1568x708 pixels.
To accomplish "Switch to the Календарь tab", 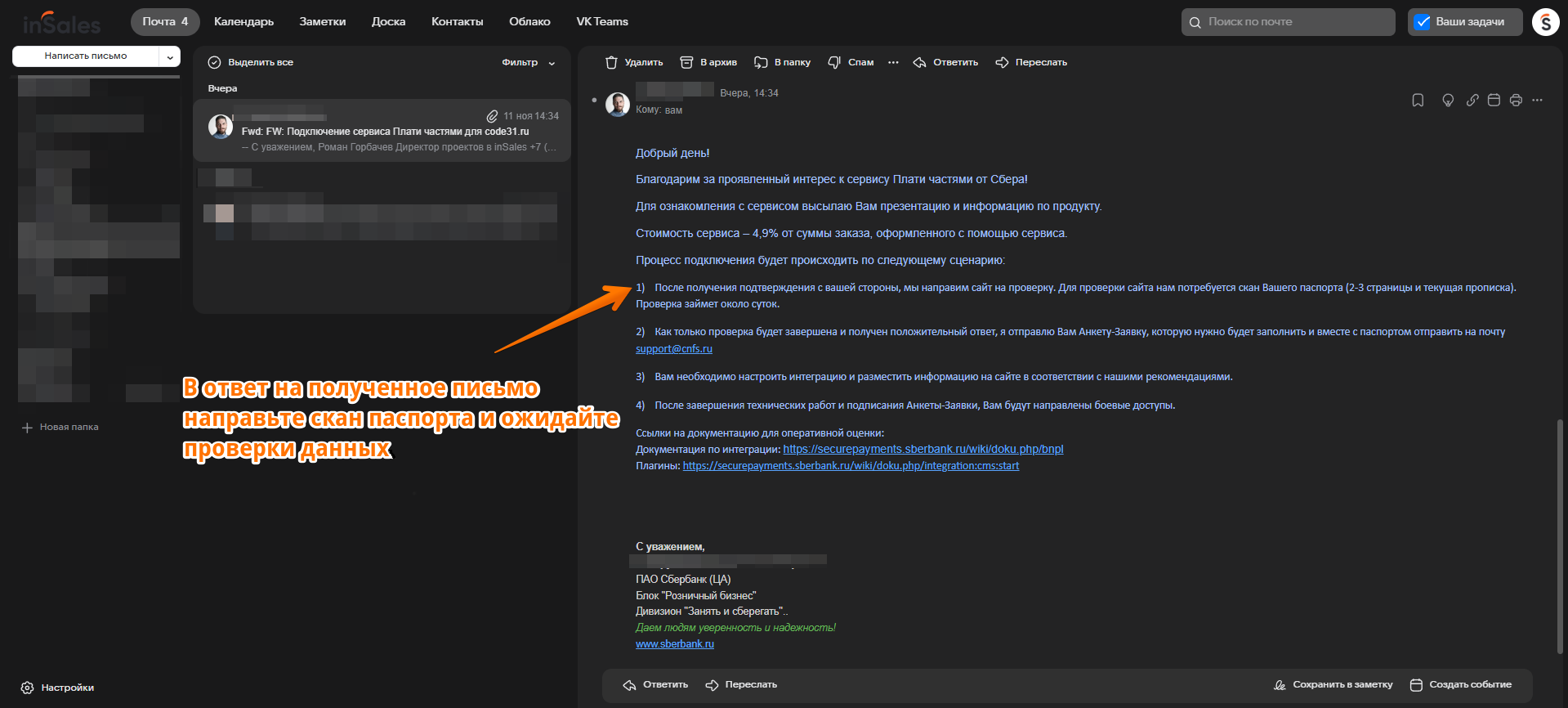I will point(243,22).
